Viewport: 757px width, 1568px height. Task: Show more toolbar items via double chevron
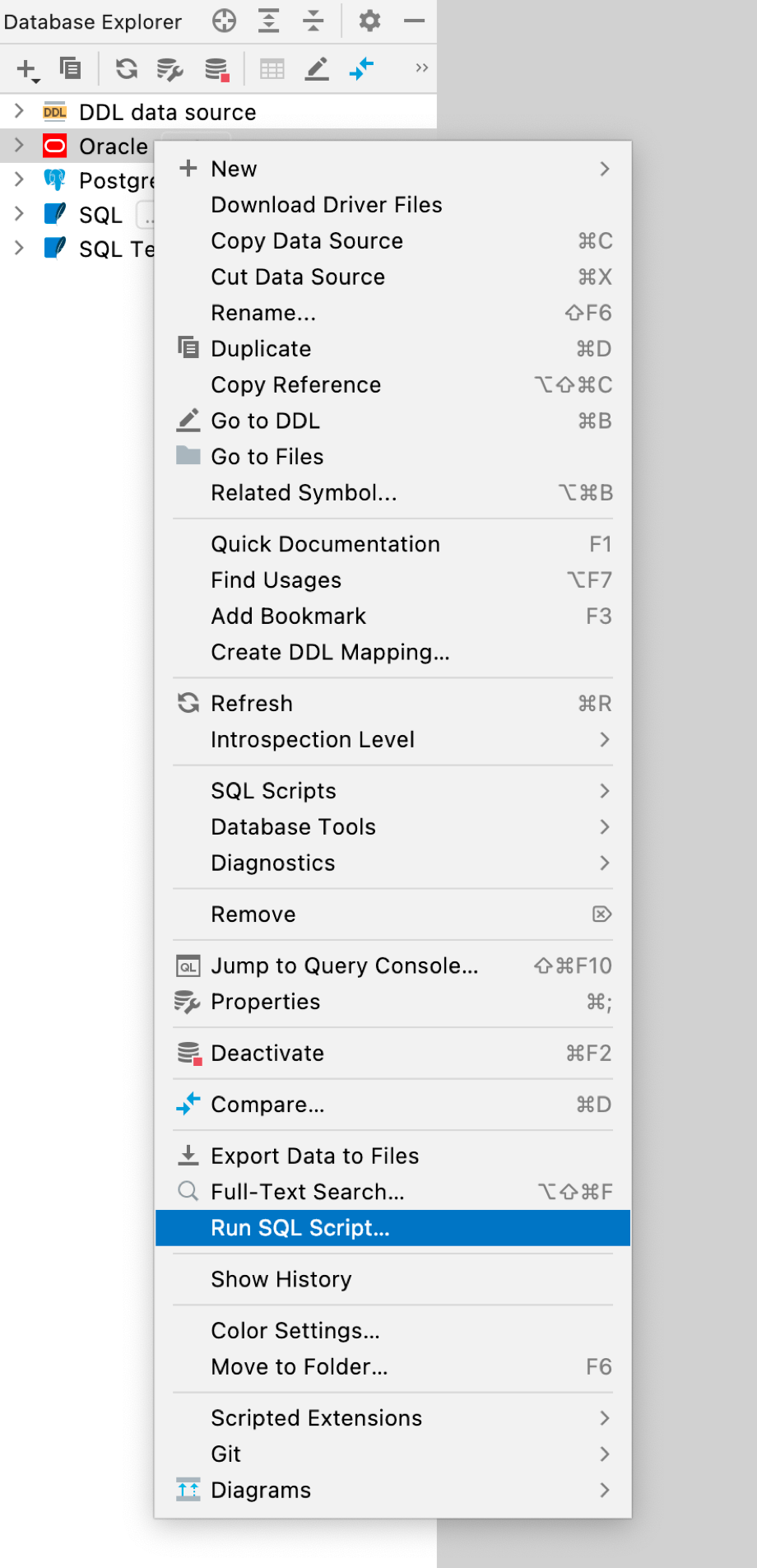421,67
